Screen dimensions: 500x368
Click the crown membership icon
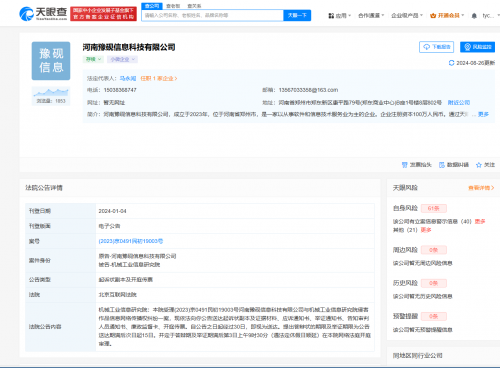pyautogui.click(x=433, y=15)
